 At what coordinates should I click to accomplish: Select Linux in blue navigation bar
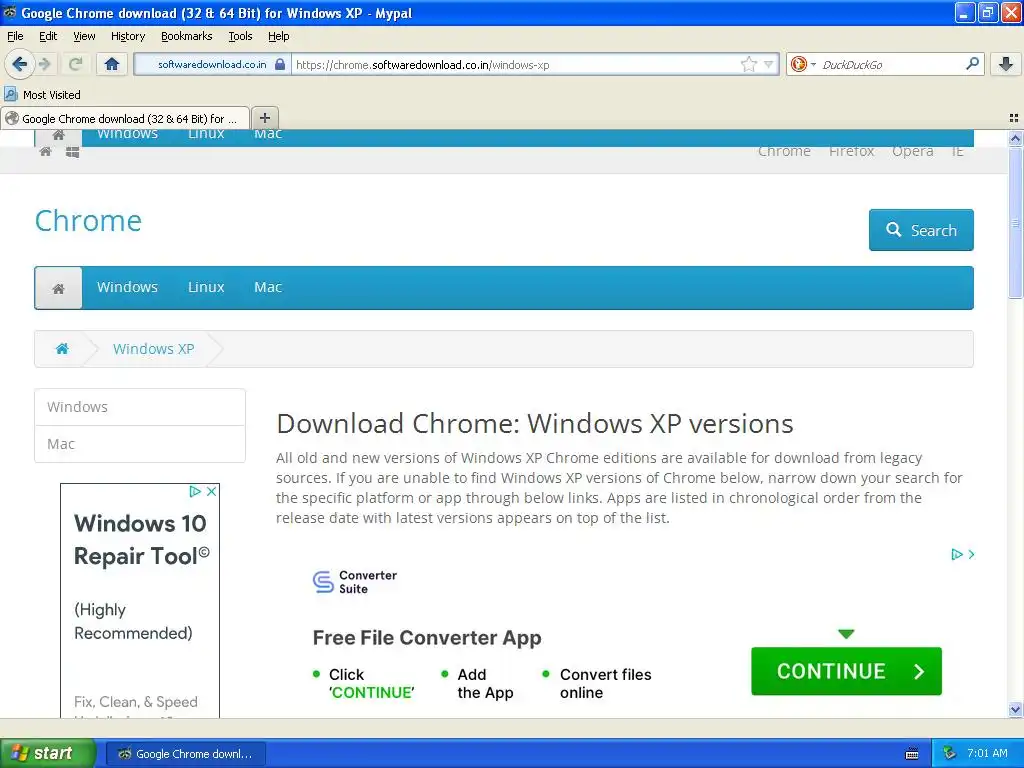[206, 287]
